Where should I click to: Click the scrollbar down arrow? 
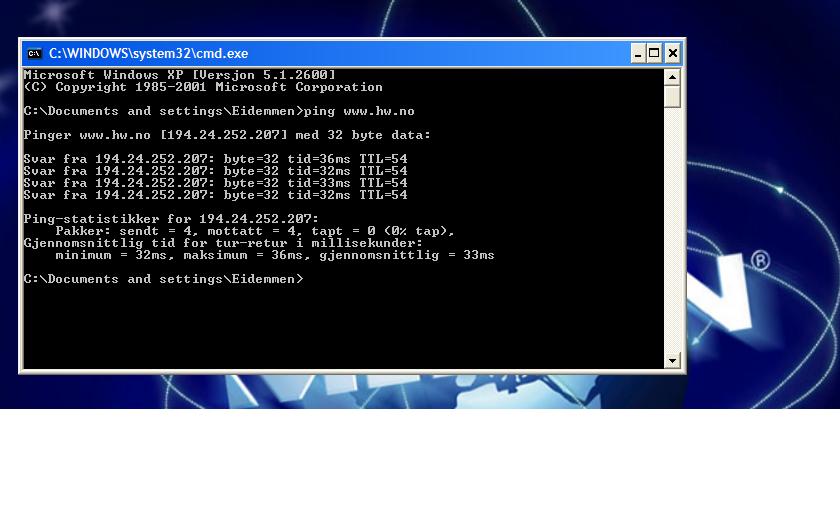(672, 360)
